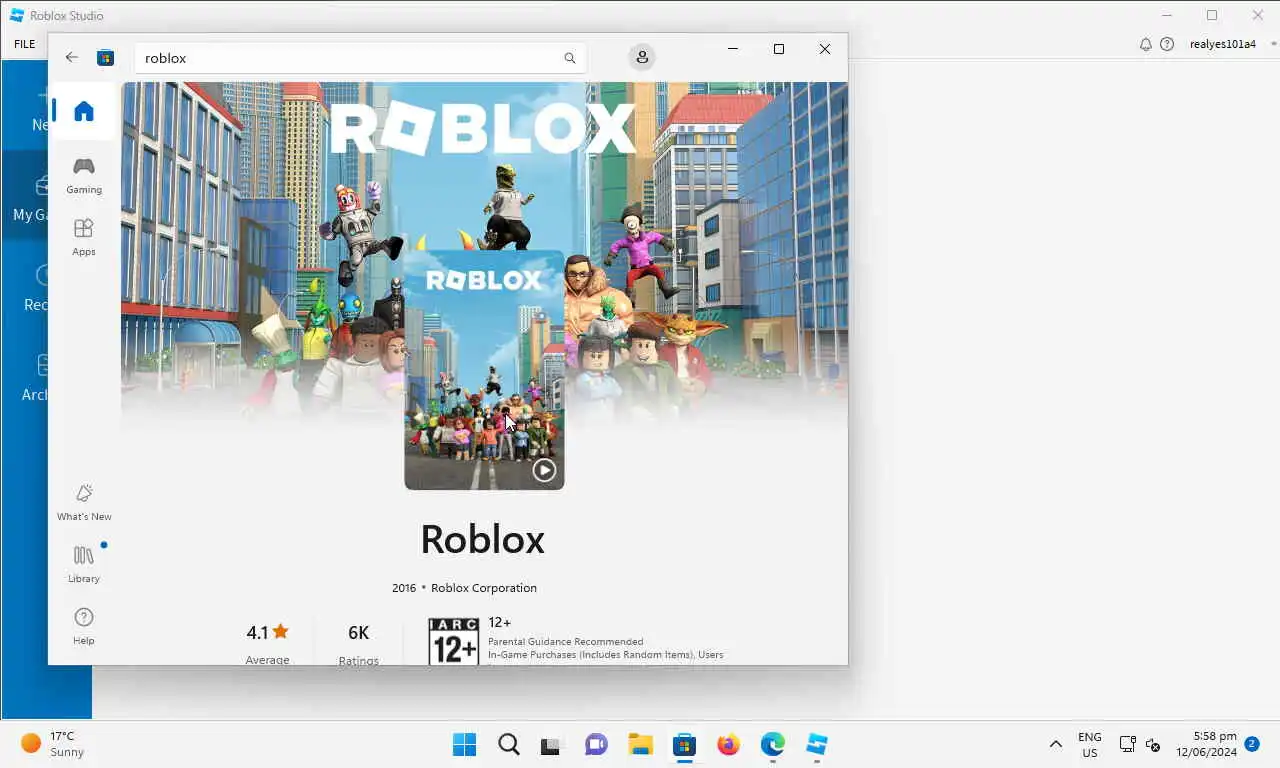Open File Explorer from the taskbar
Image resolution: width=1280 pixels, height=768 pixels.
[x=640, y=745]
